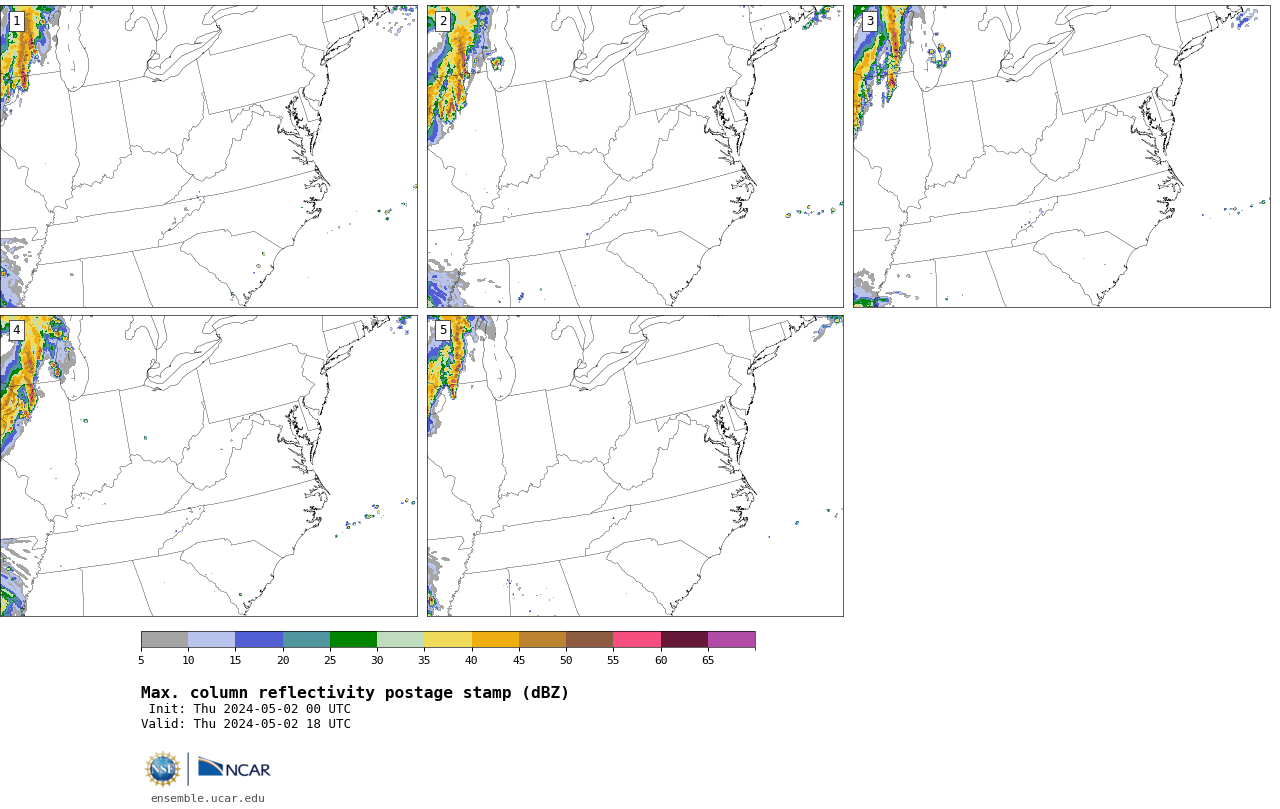Open ensemble member 2 reflectivity map

[635, 156]
